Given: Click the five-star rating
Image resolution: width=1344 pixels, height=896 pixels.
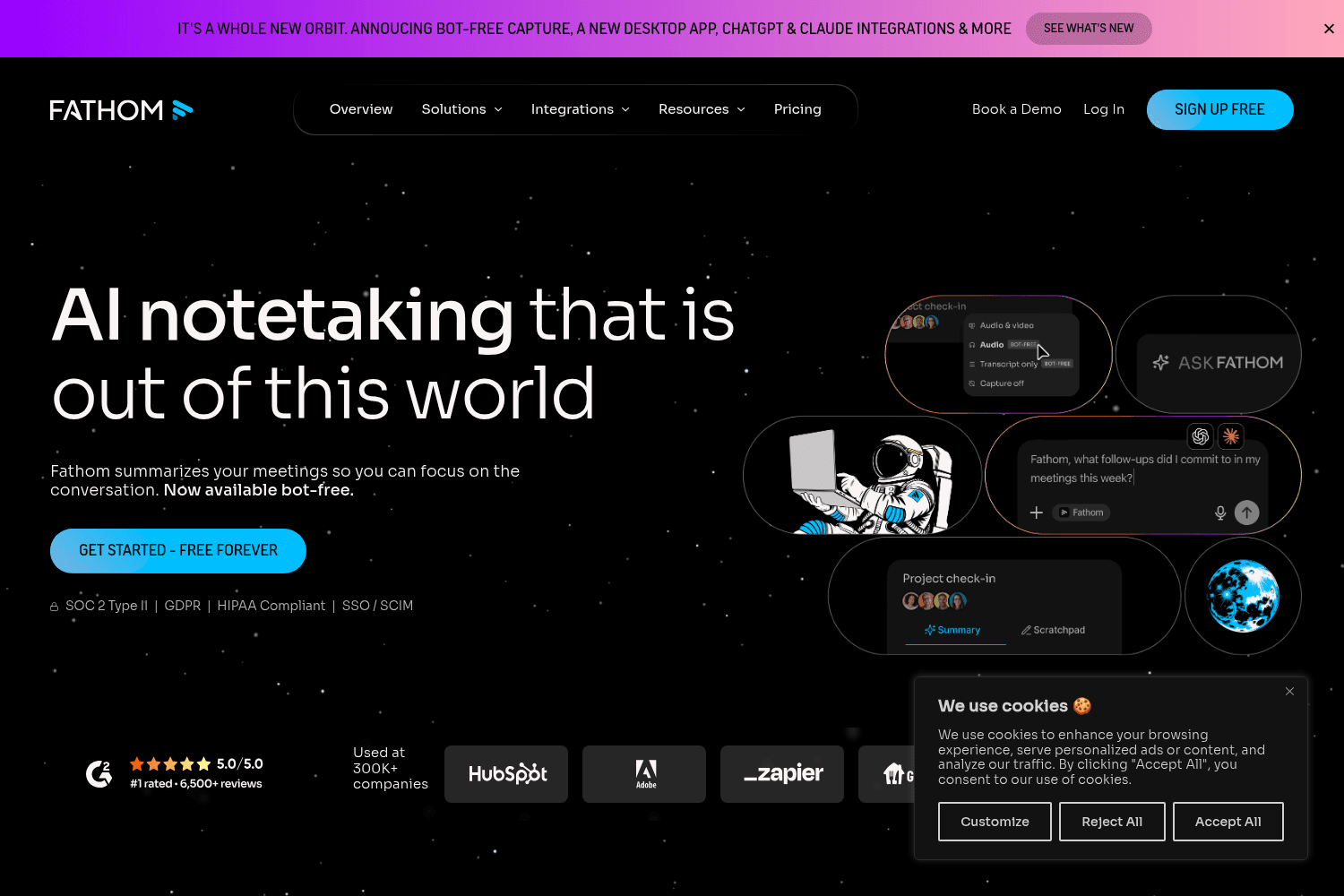Looking at the screenshot, I should point(170,764).
